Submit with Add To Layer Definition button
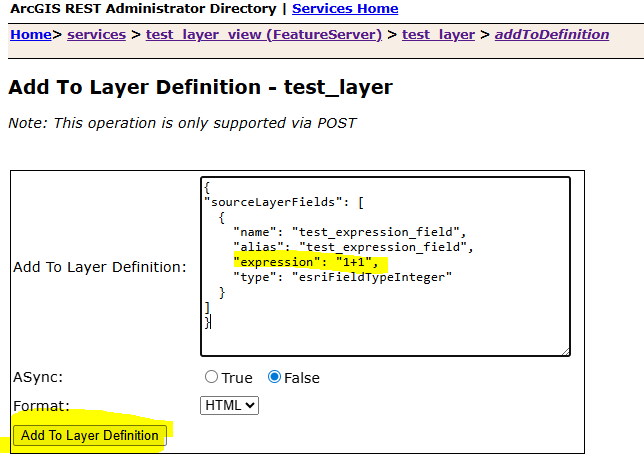The width and height of the screenshot is (644, 475). click(90, 435)
